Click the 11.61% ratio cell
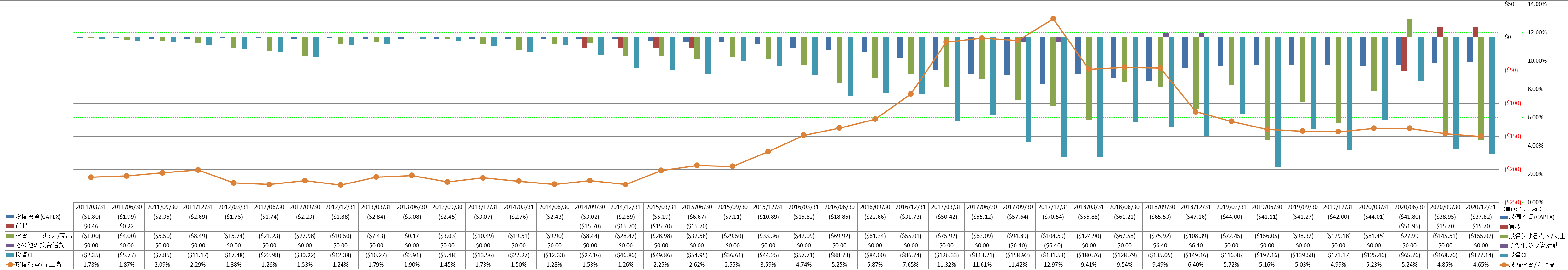Viewport: 1568px width, 270px height. click(982, 265)
